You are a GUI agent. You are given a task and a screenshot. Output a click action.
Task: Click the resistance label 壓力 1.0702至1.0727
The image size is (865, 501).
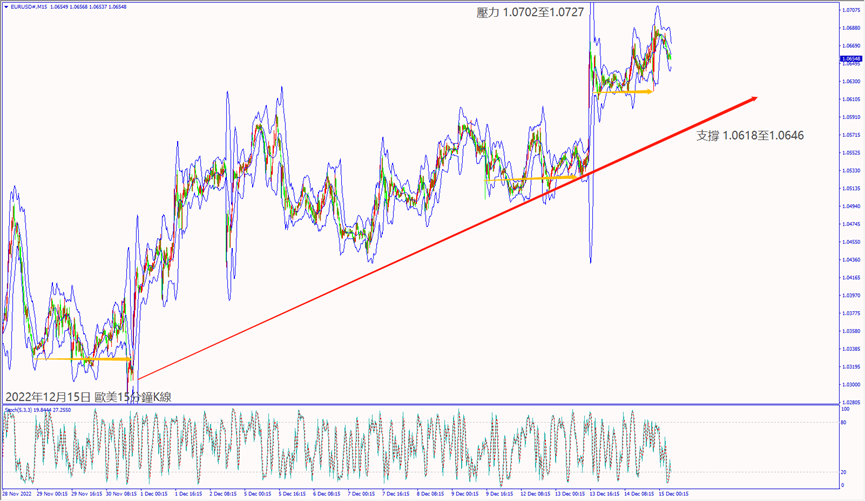(530, 11)
